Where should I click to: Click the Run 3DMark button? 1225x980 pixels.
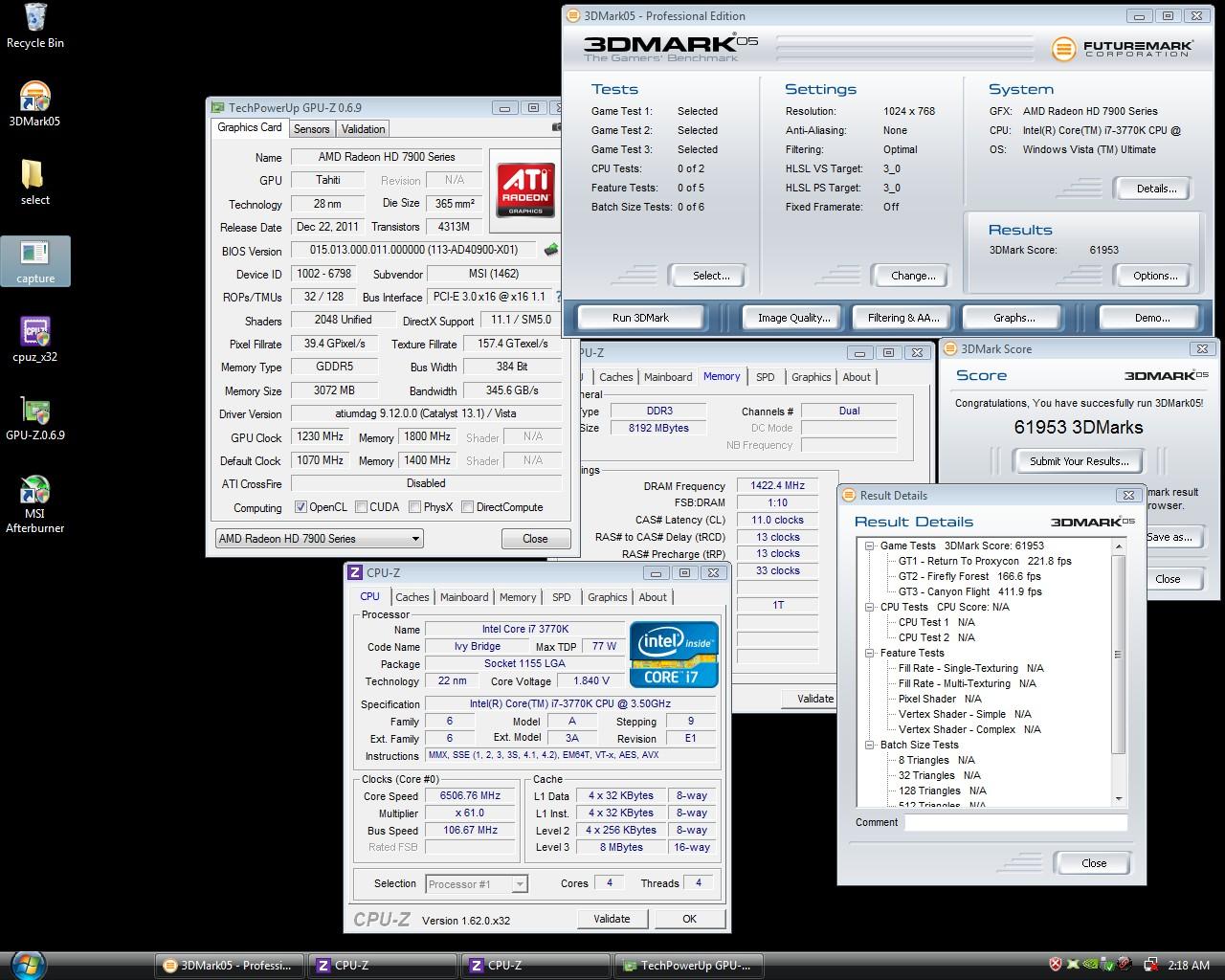click(x=641, y=318)
